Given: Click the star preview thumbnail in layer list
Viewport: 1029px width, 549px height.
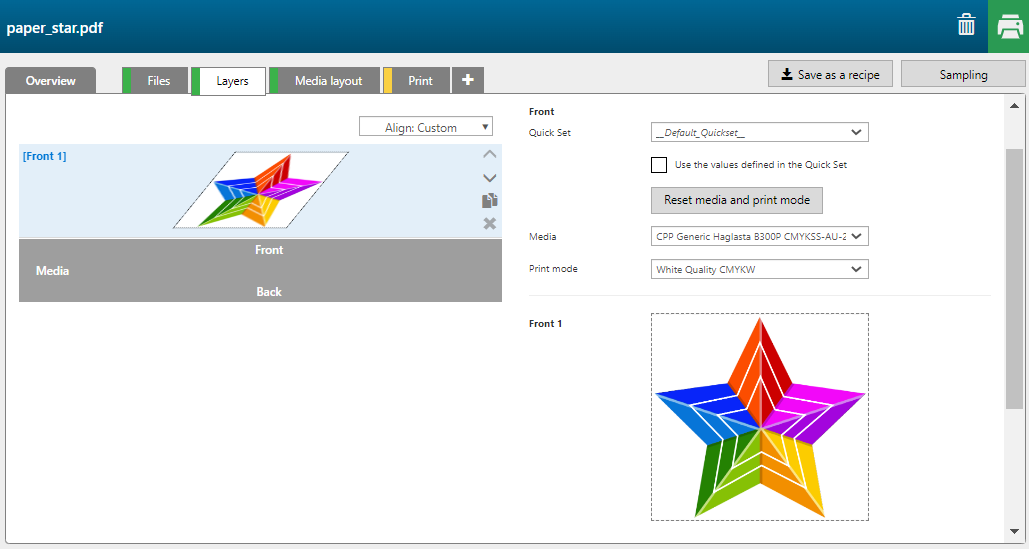Looking at the screenshot, I should pyautogui.click(x=261, y=189).
